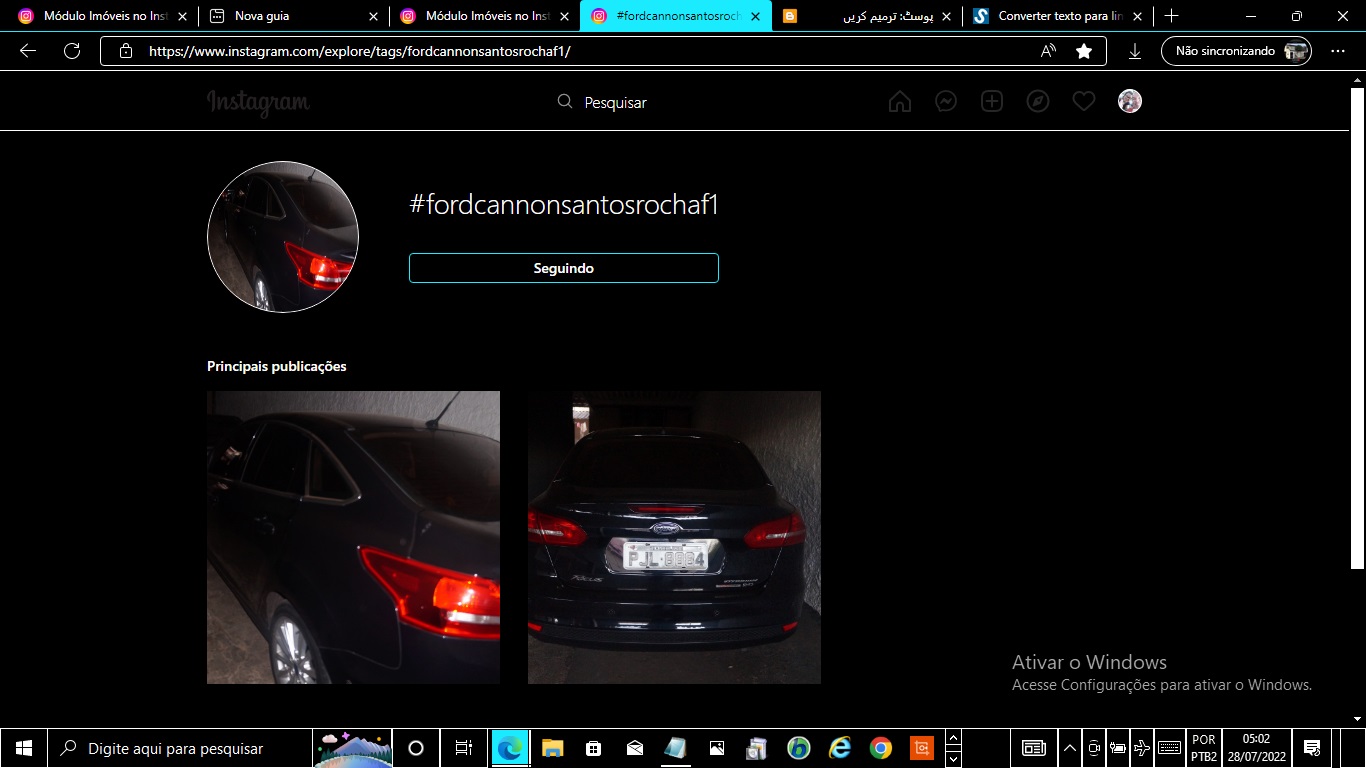Open Google Chrome from taskbar
Image resolution: width=1366 pixels, height=768 pixels.
click(x=880, y=748)
